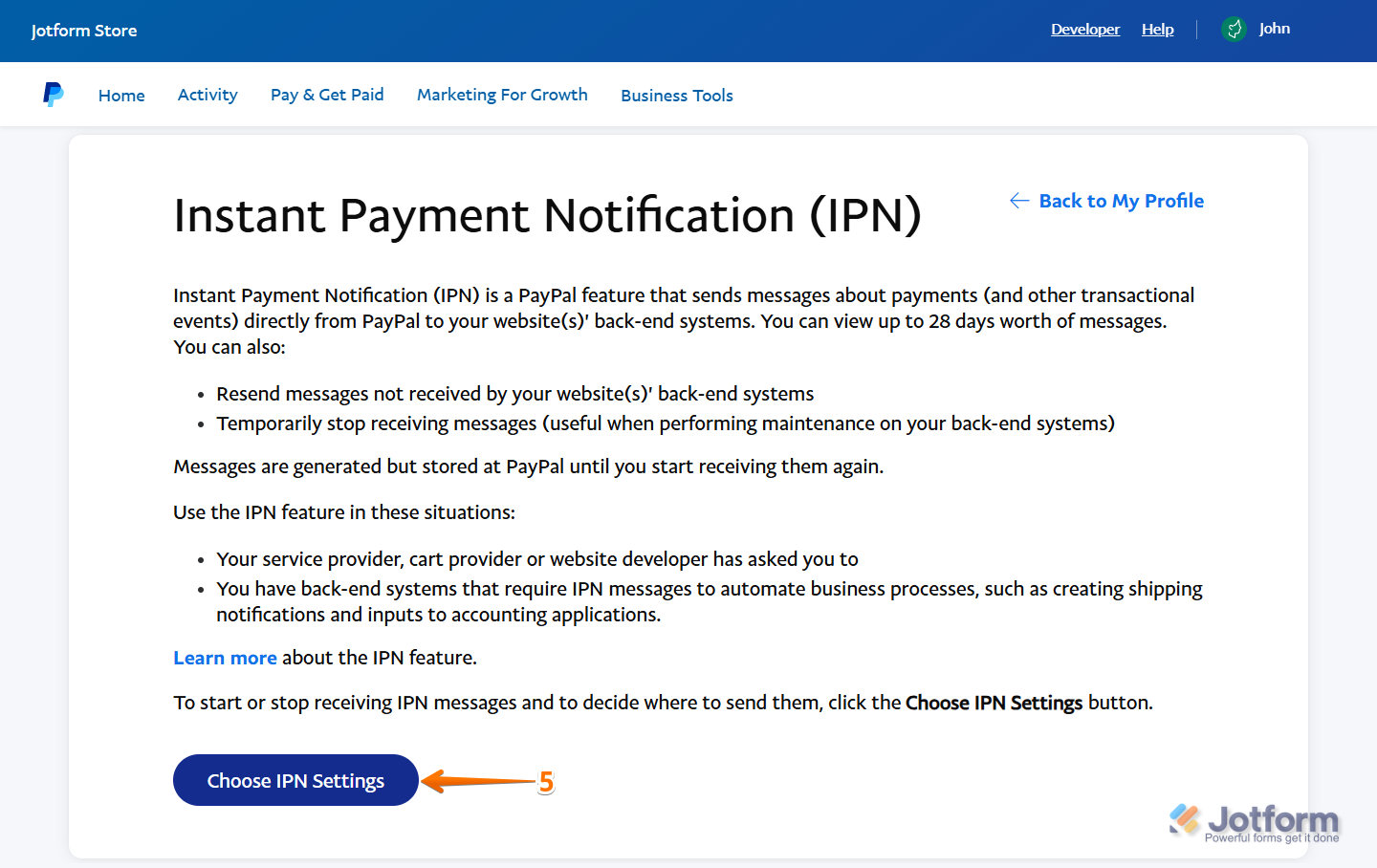
Task: Click John's name in the header
Action: pos(1275,28)
